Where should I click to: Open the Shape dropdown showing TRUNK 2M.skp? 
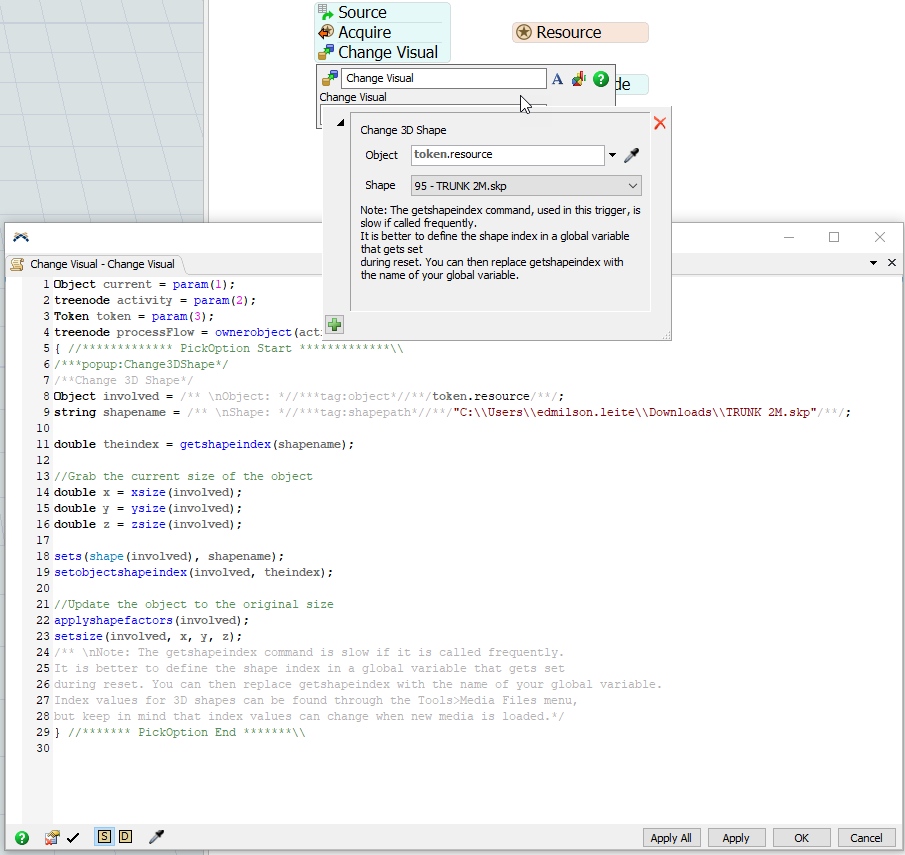coord(526,185)
